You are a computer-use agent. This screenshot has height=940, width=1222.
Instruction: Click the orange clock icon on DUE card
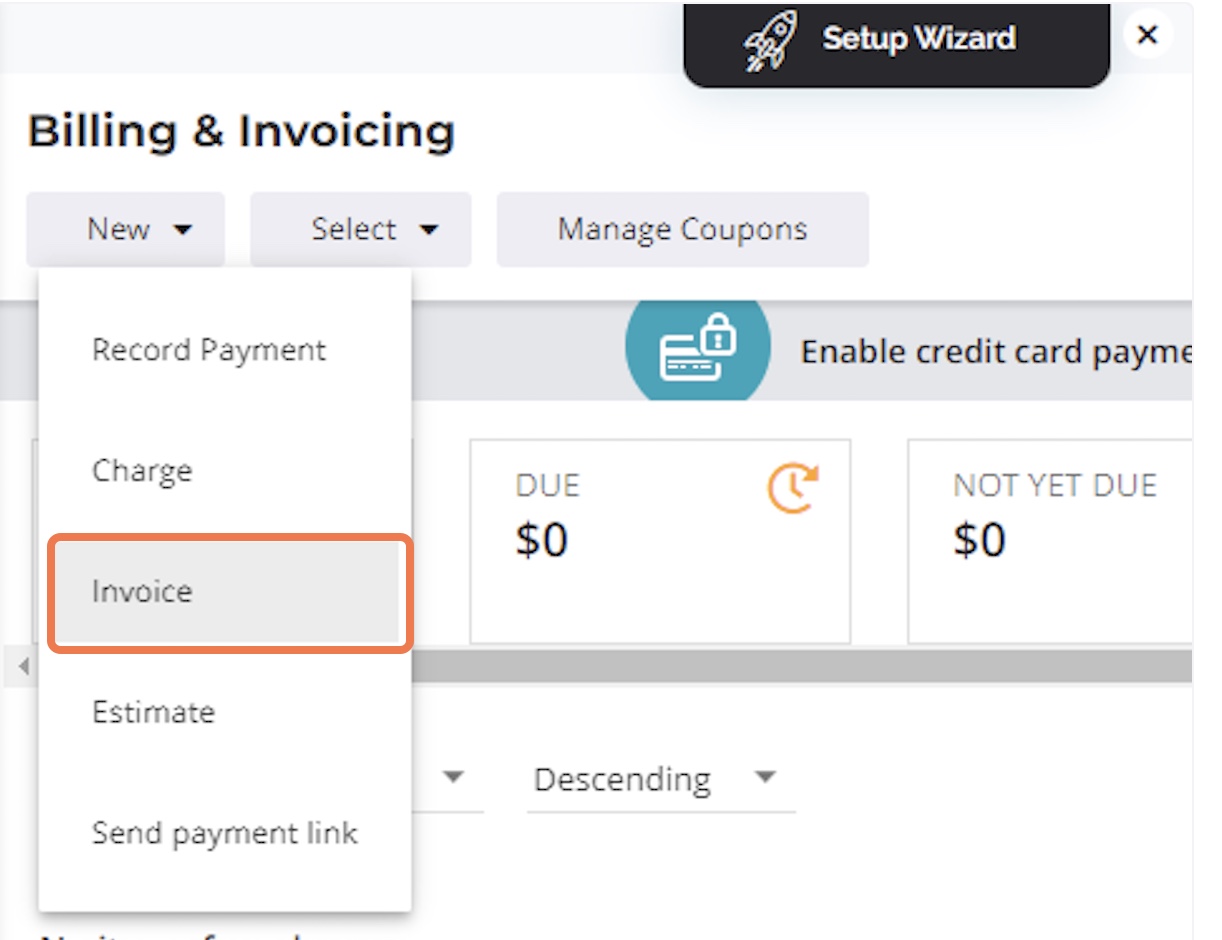793,489
